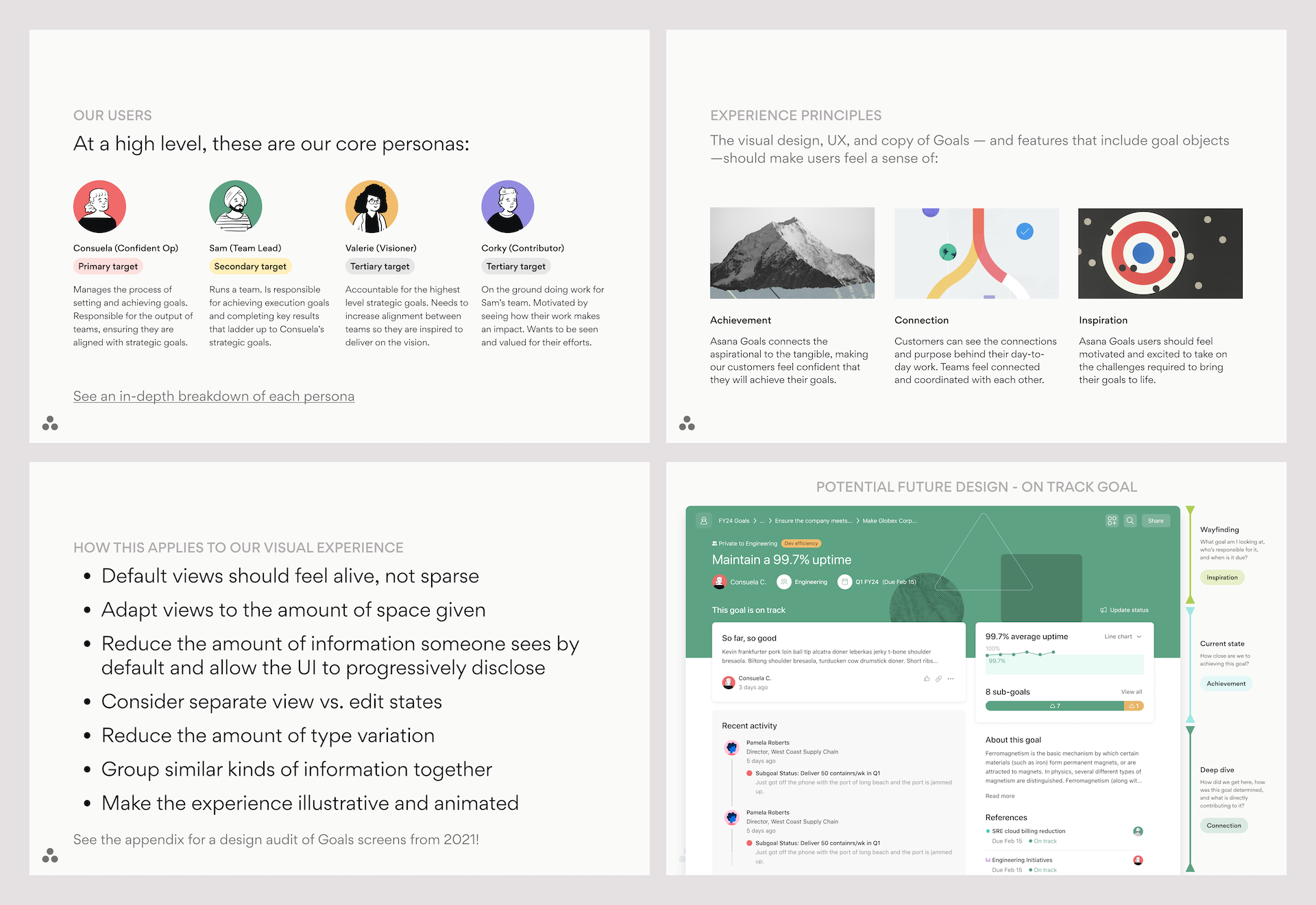Click first Pamela Roberts activity avatar
Screen dimensions: 1316x905
point(731,747)
